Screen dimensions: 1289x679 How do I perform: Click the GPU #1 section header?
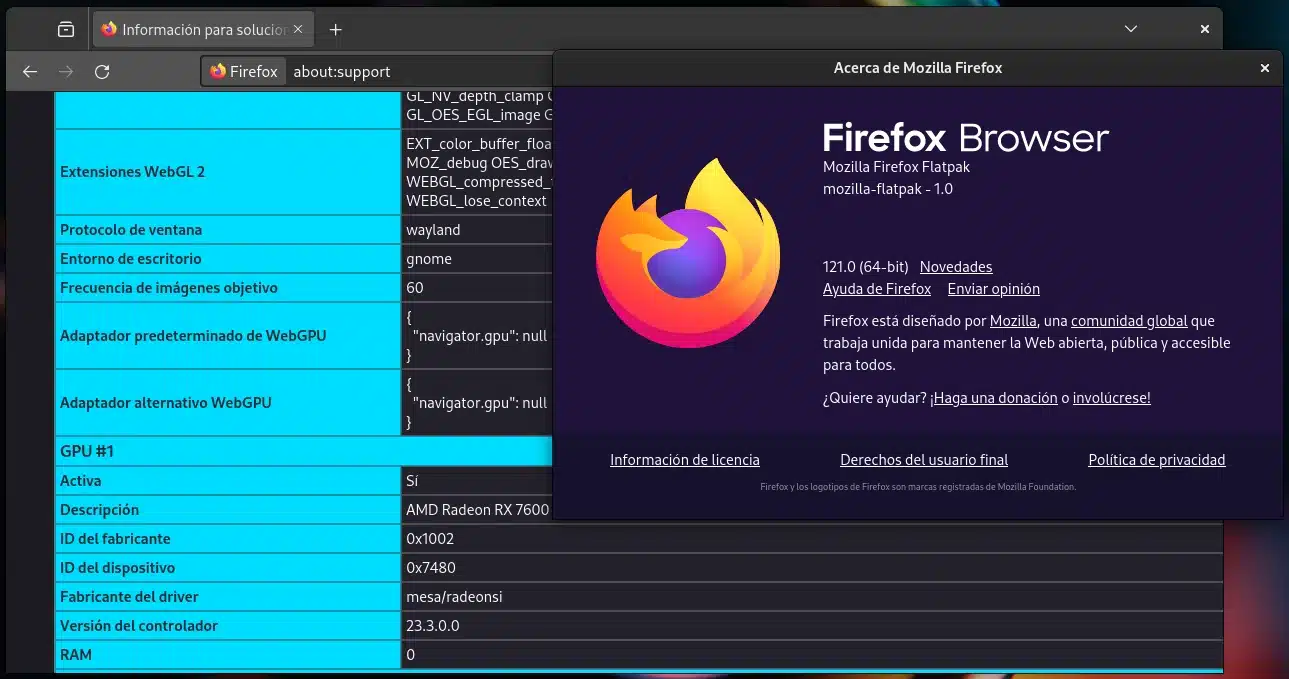(304, 451)
